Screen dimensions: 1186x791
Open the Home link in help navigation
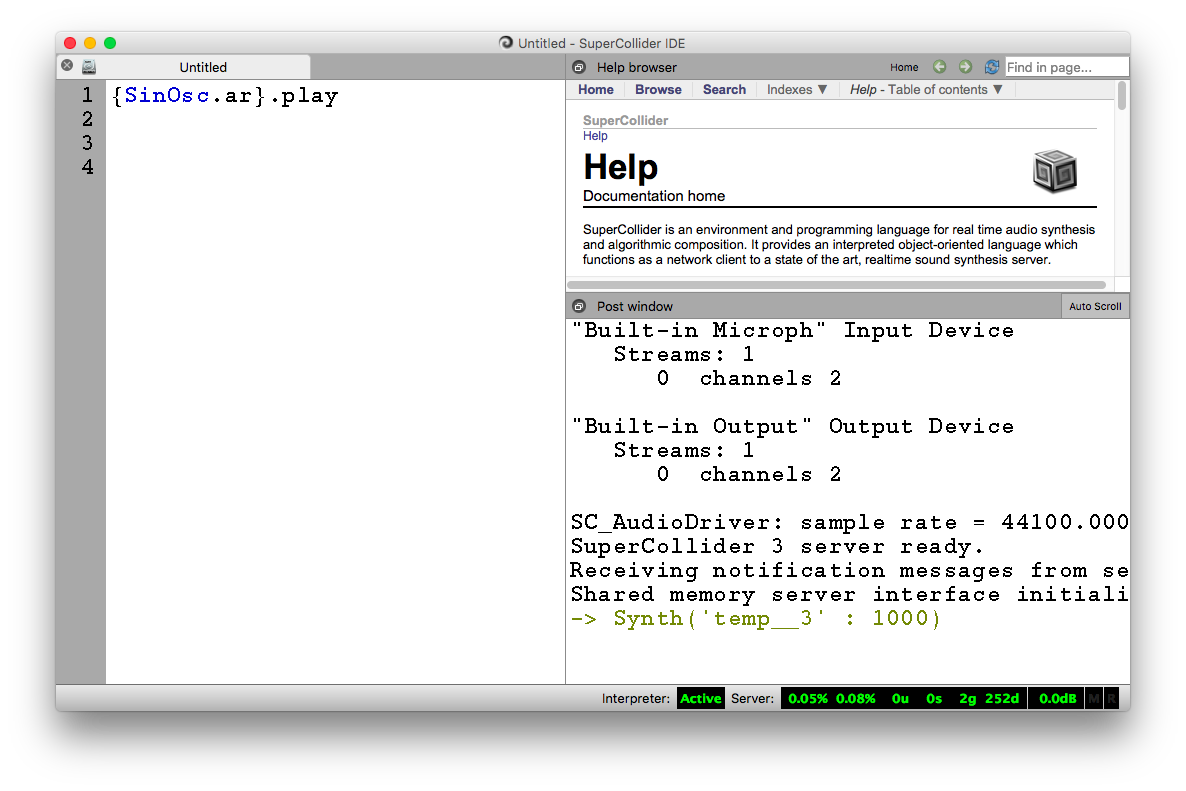coord(595,89)
